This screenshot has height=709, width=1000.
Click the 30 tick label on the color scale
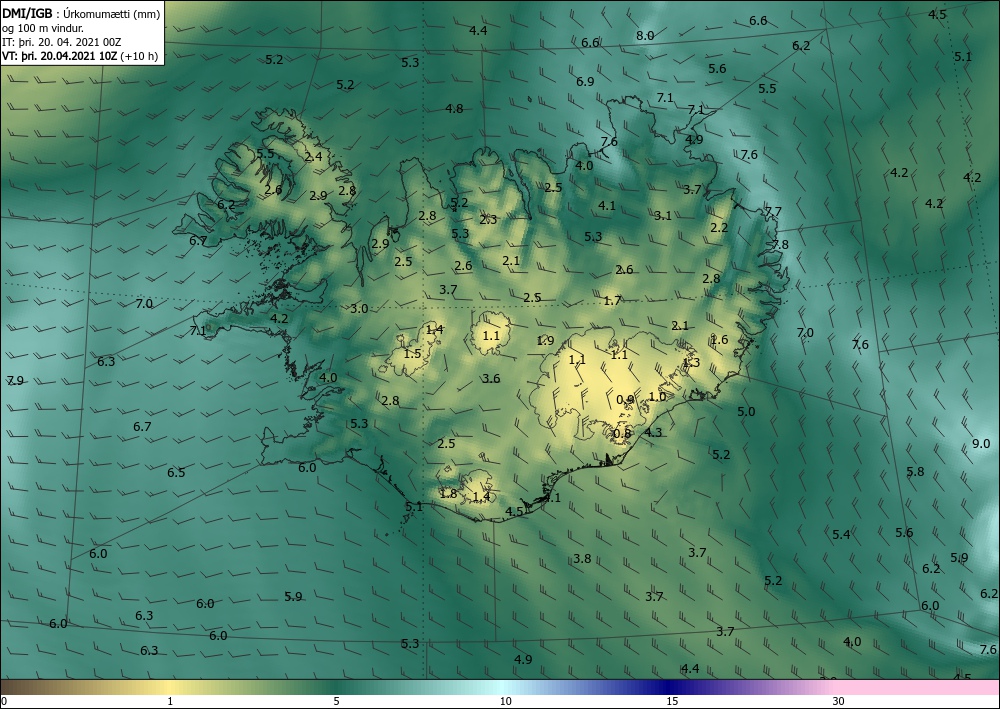[x=838, y=702]
